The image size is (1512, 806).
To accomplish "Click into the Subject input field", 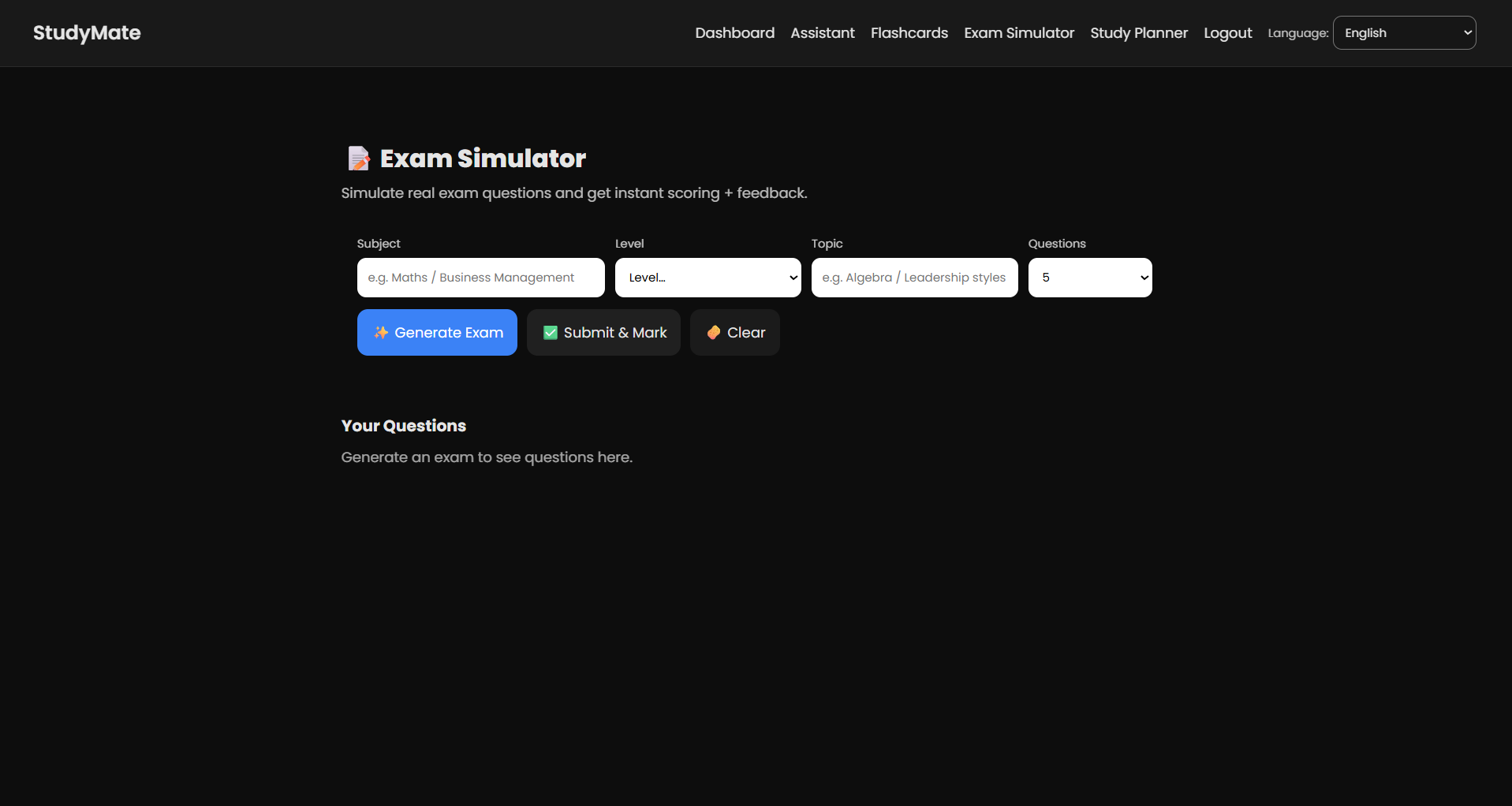I will pos(480,277).
